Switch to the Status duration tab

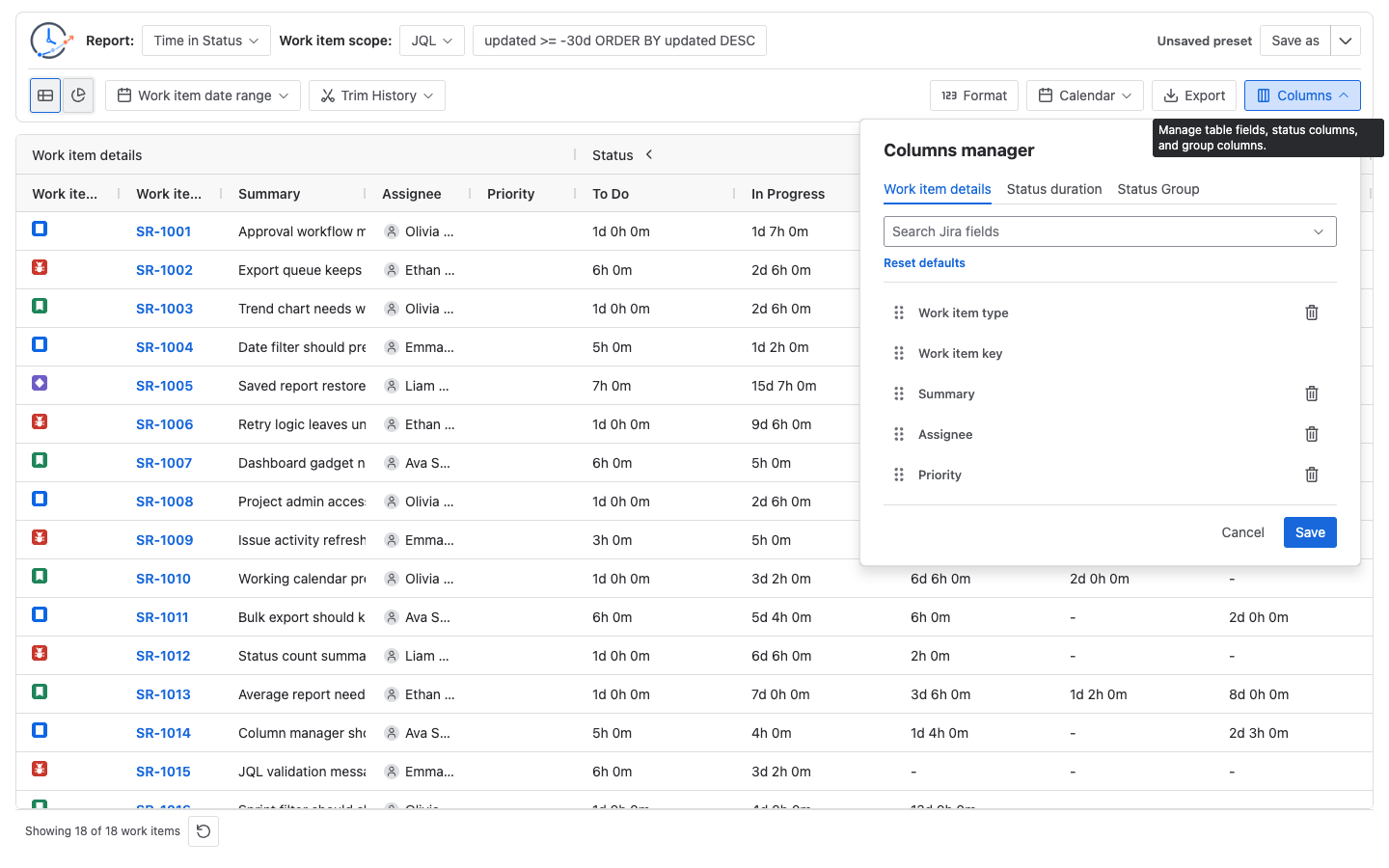point(1054,189)
